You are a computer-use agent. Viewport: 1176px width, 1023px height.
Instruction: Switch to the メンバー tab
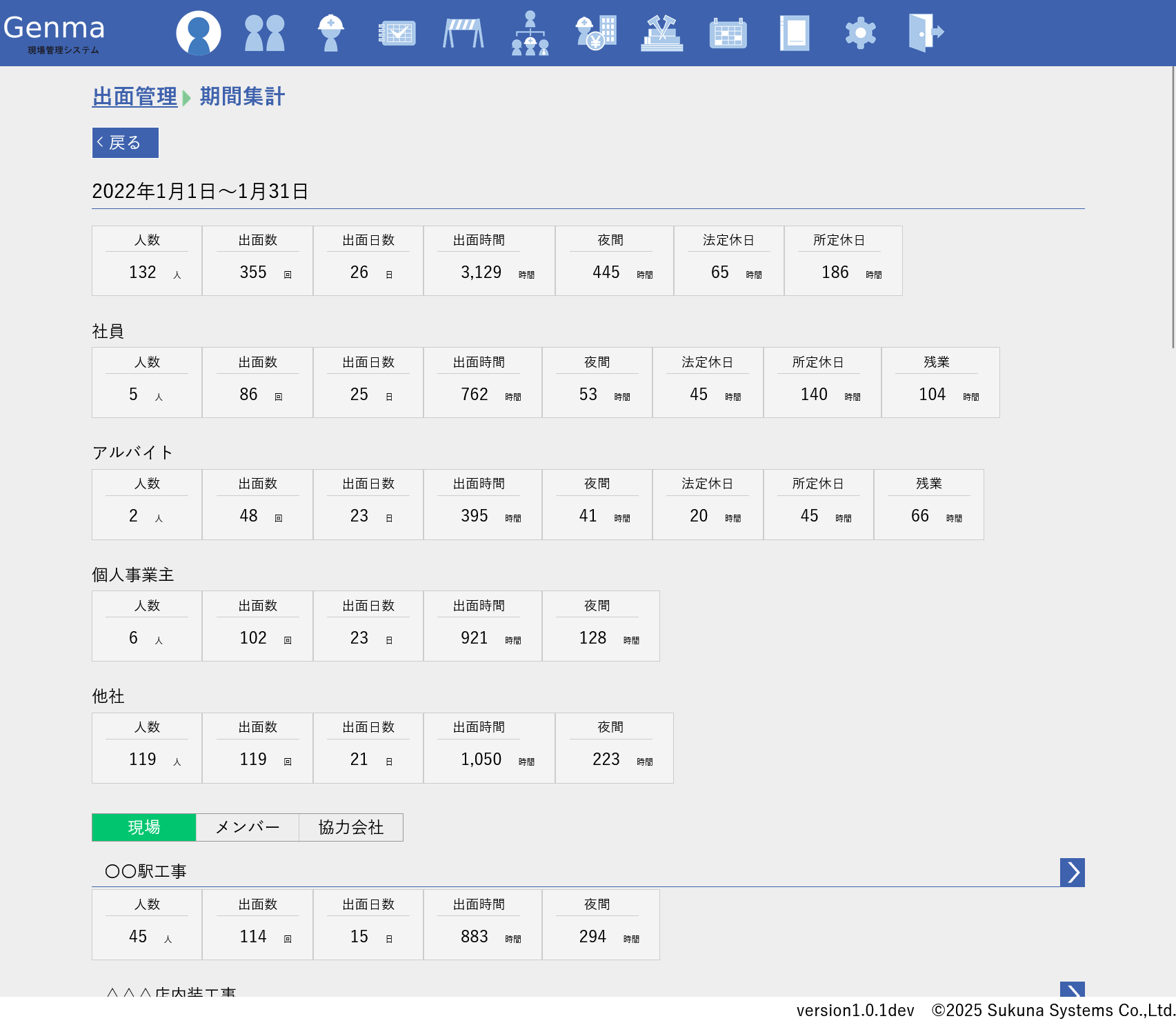tap(248, 827)
